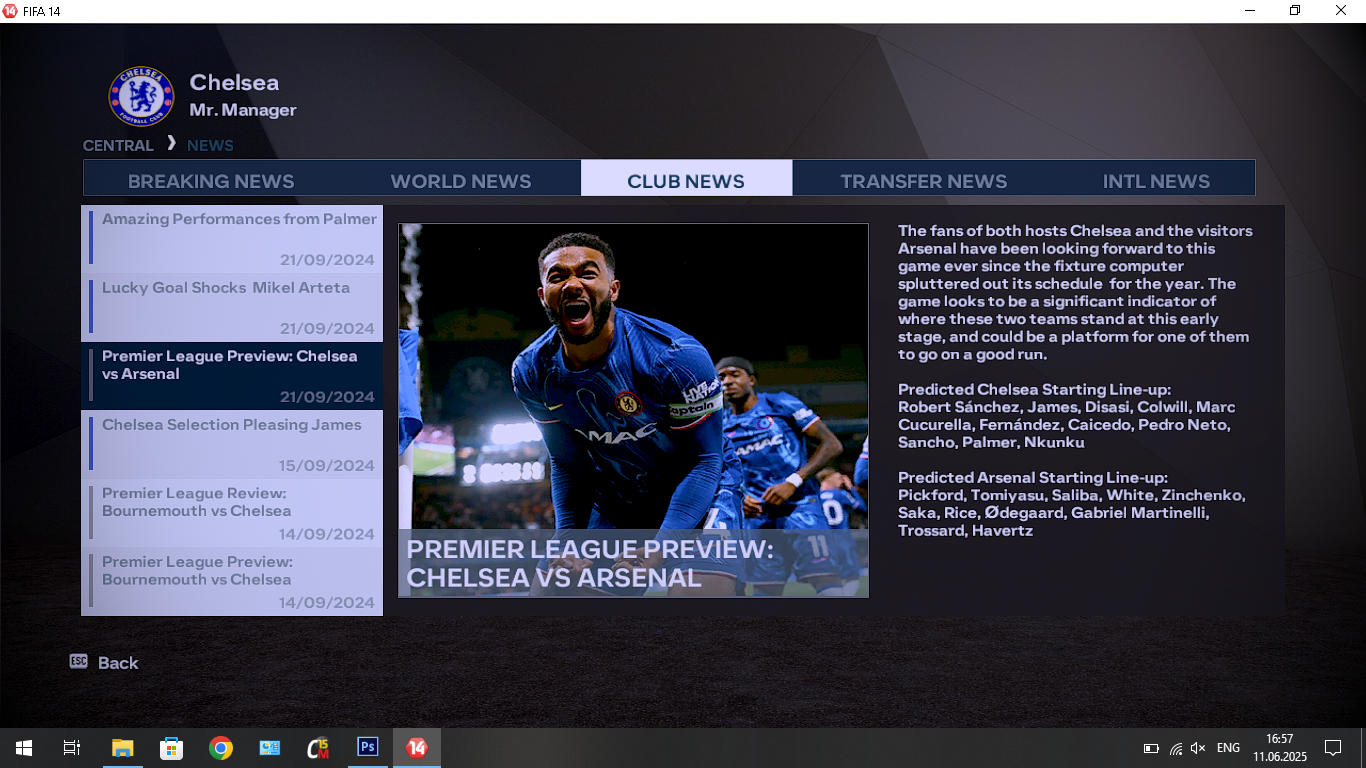Image resolution: width=1366 pixels, height=768 pixels.
Task: Open Premier League Preview: Bournemouth vs Chelsea
Action: coord(232,582)
